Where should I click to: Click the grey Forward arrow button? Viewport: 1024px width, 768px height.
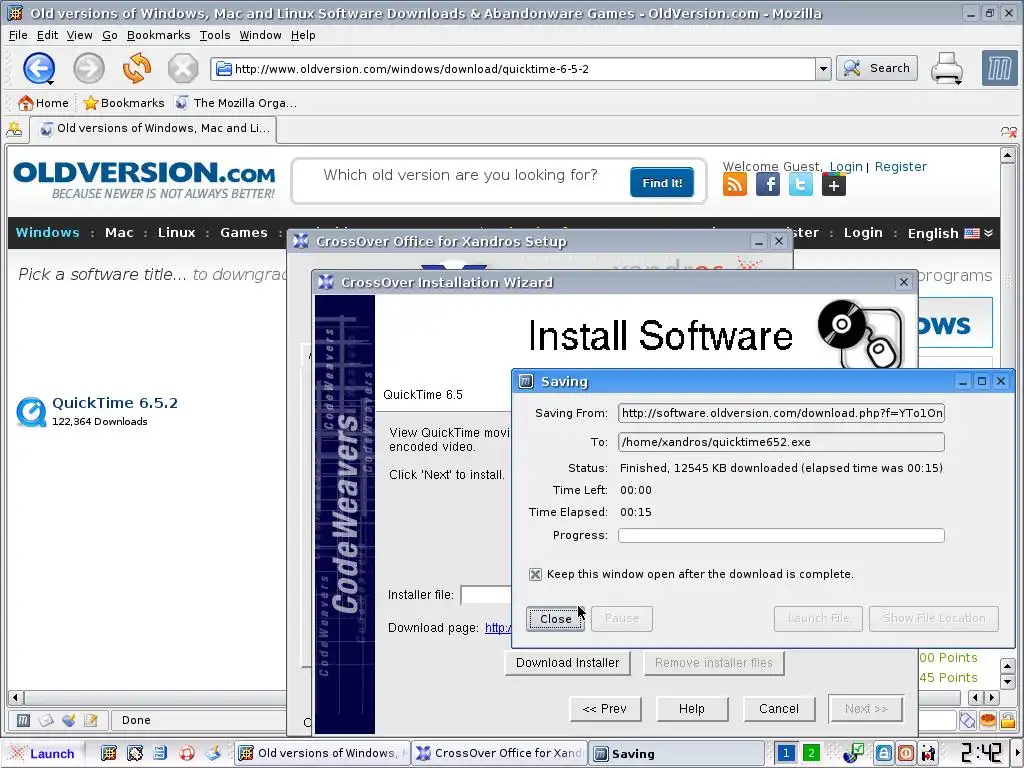click(88, 68)
